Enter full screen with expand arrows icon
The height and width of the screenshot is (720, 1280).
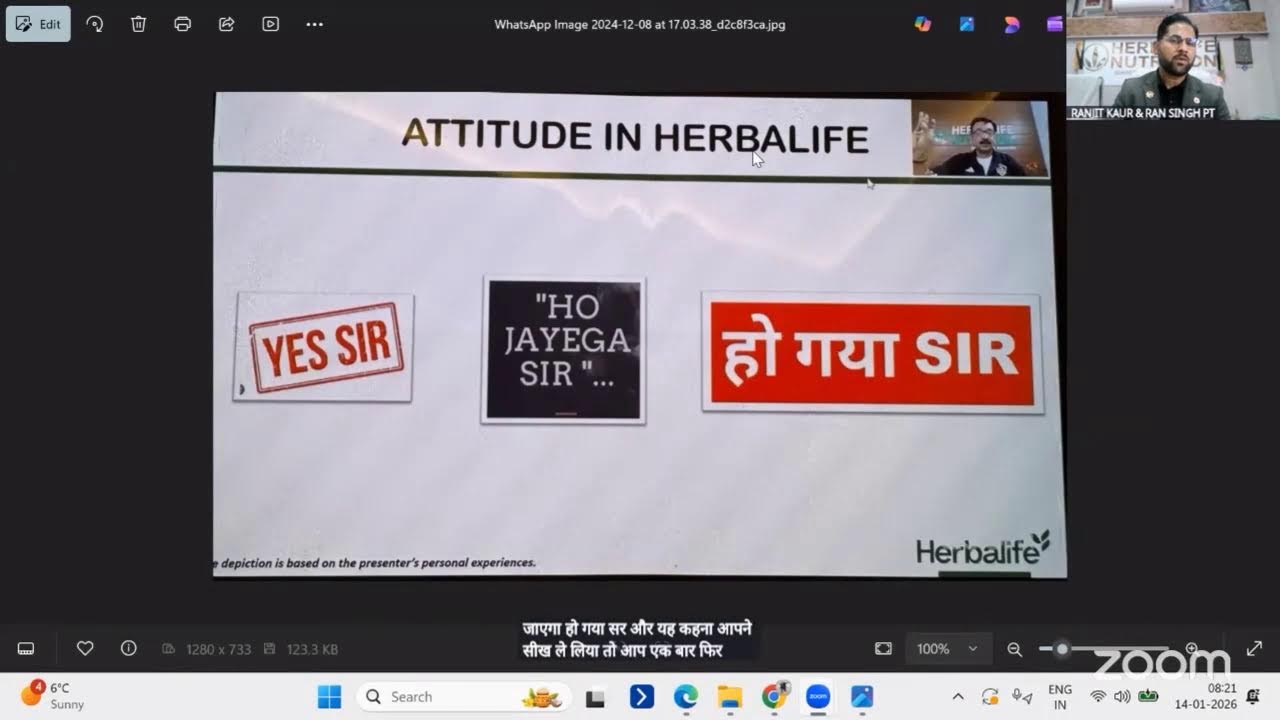[x=1254, y=649]
